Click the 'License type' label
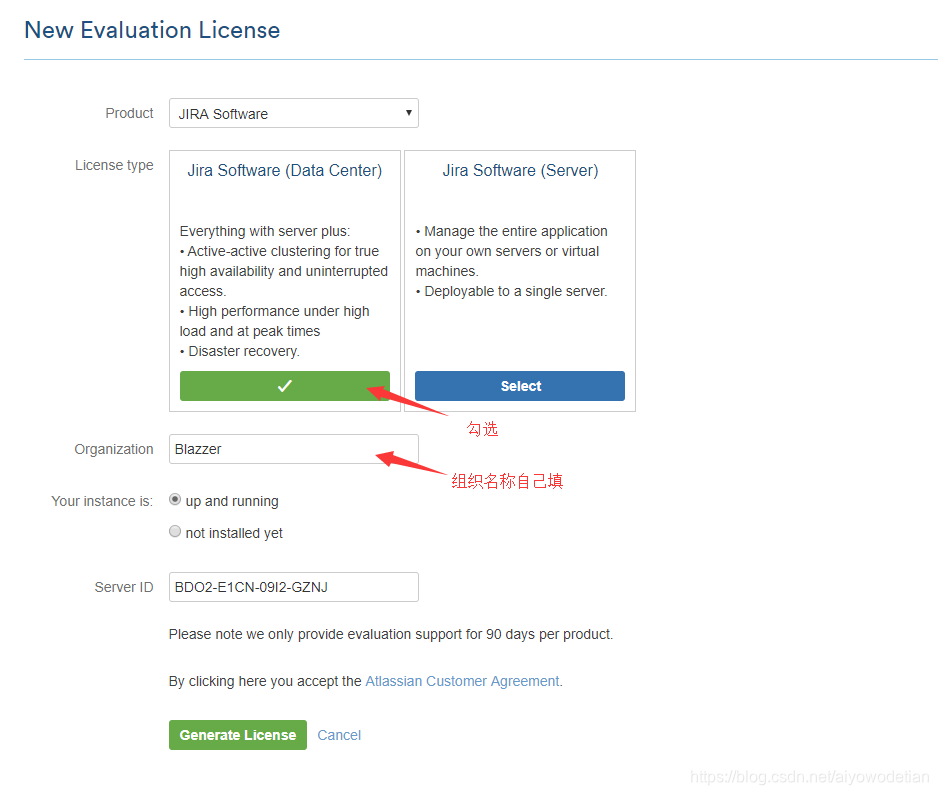 [x=114, y=165]
